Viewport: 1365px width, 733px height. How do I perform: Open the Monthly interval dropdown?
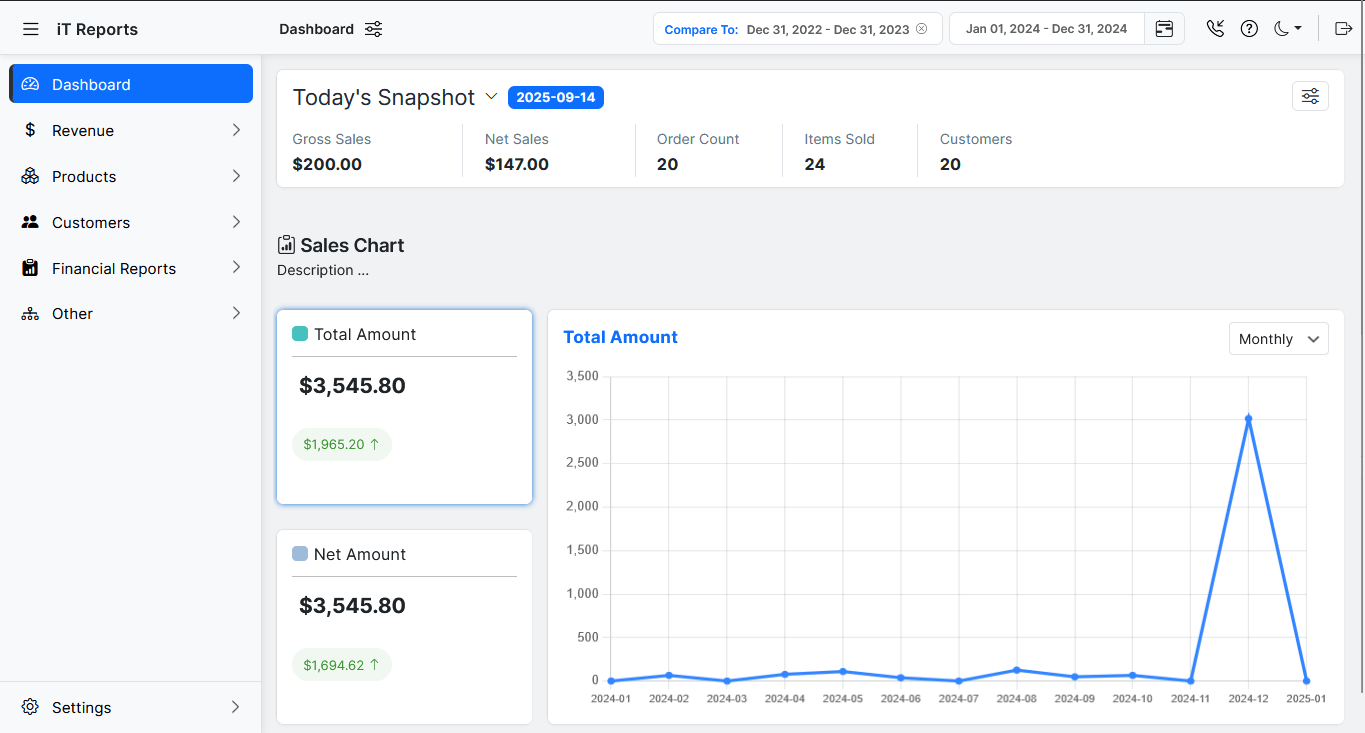(1278, 339)
